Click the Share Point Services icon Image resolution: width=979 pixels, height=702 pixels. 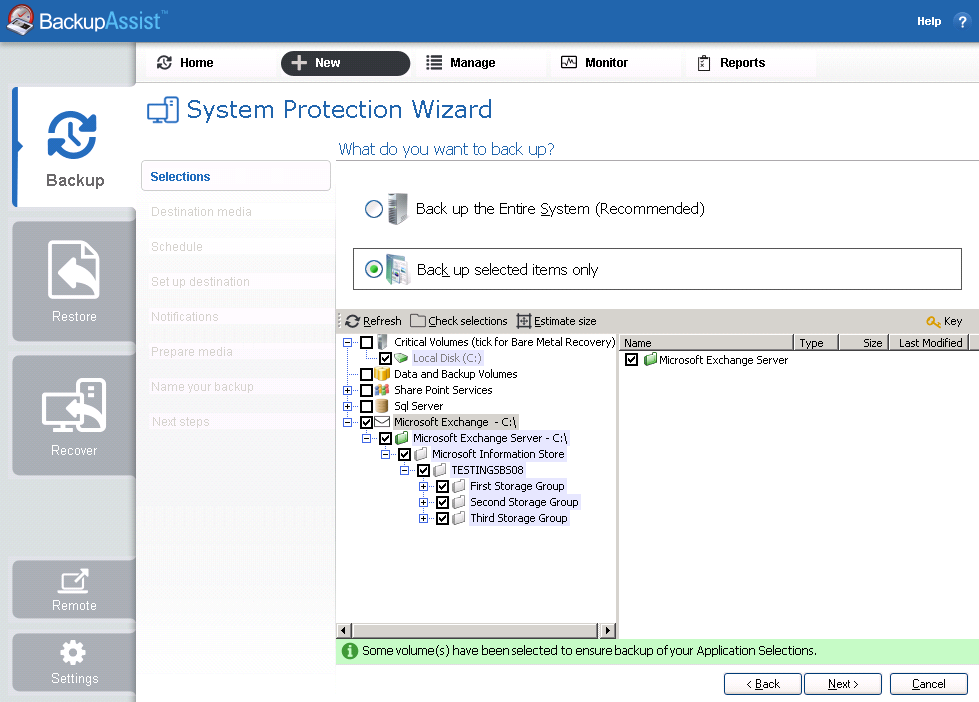coord(382,390)
